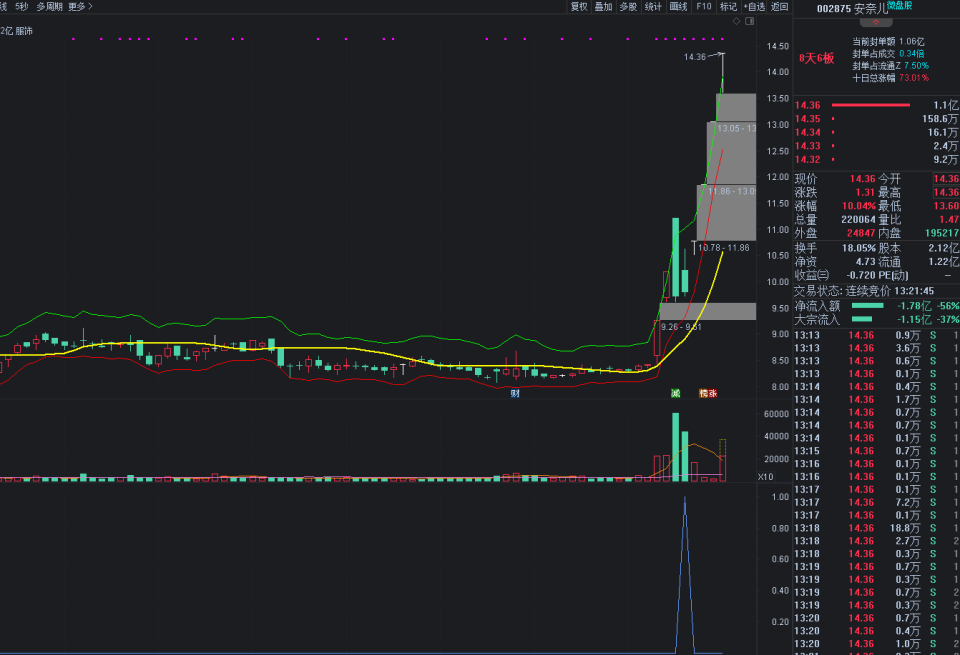The width and height of the screenshot is (960, 655).
Task: Click the 多股 multi-stock button
Action: click(x=628, y=6)
